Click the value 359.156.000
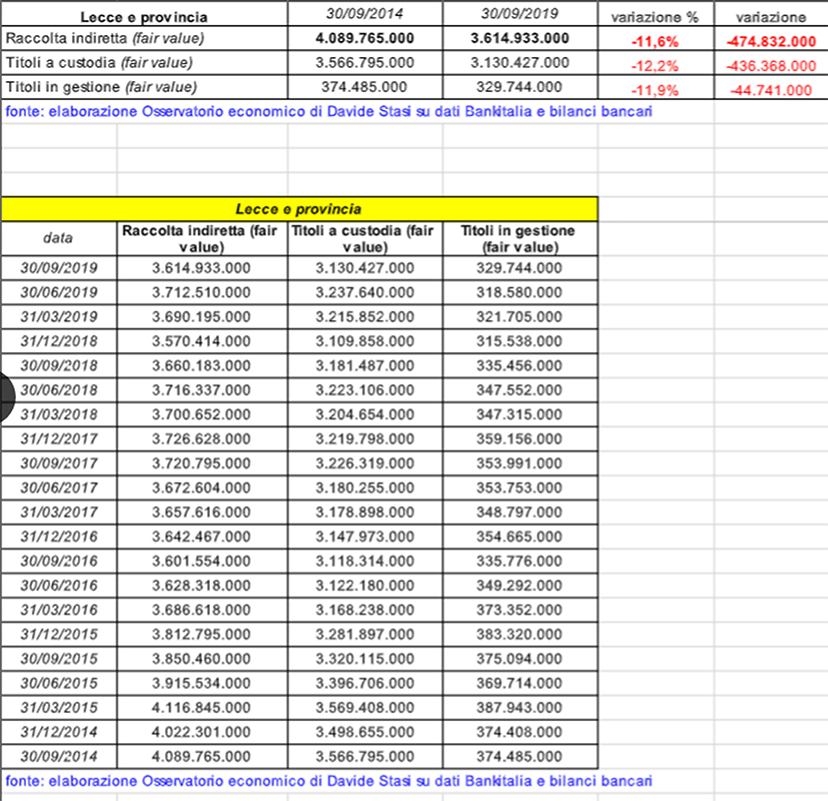Viewport: 828px width, 801px height. pos(520,439)
